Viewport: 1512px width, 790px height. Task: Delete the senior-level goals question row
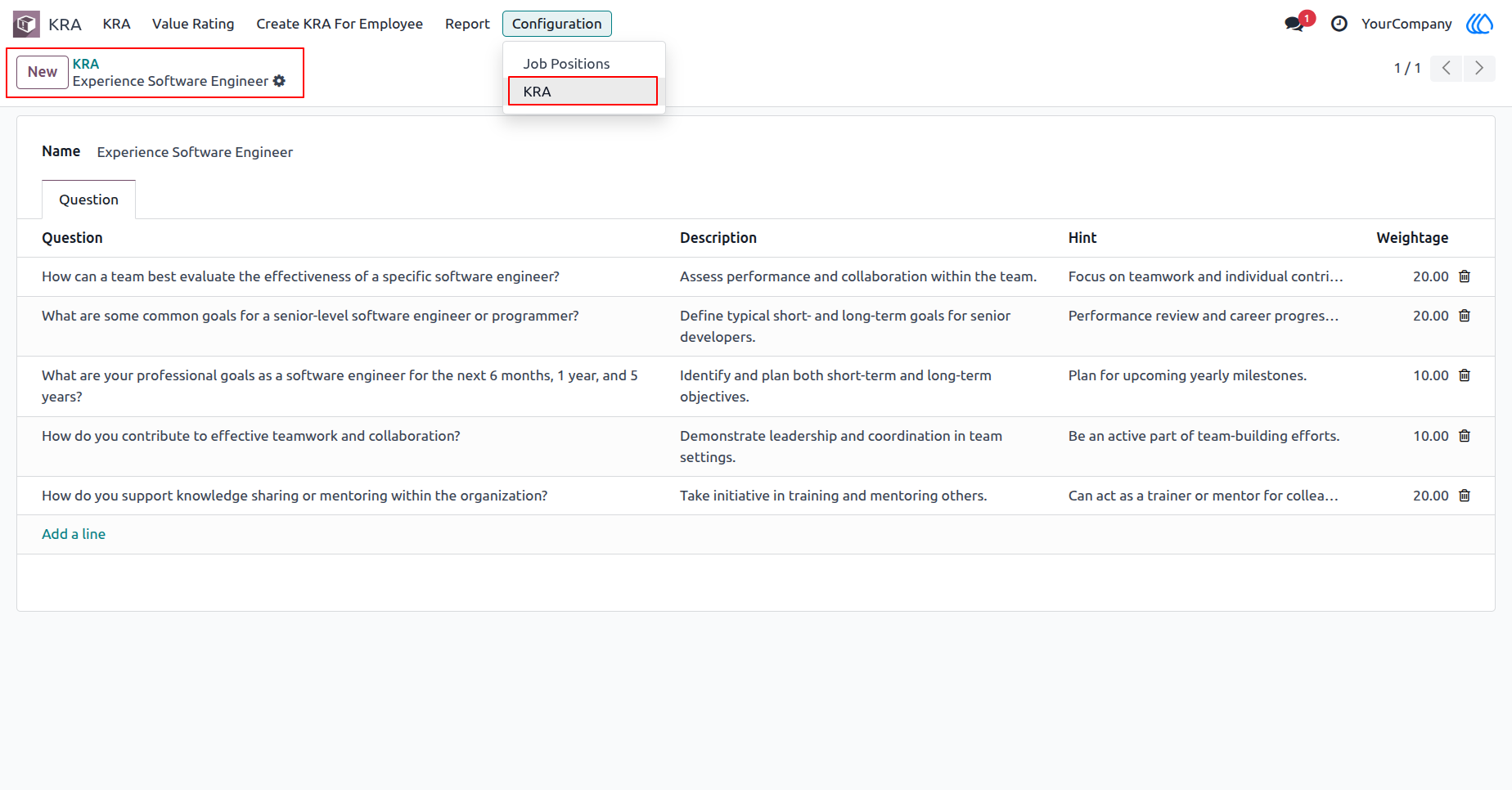[1465, 316]
